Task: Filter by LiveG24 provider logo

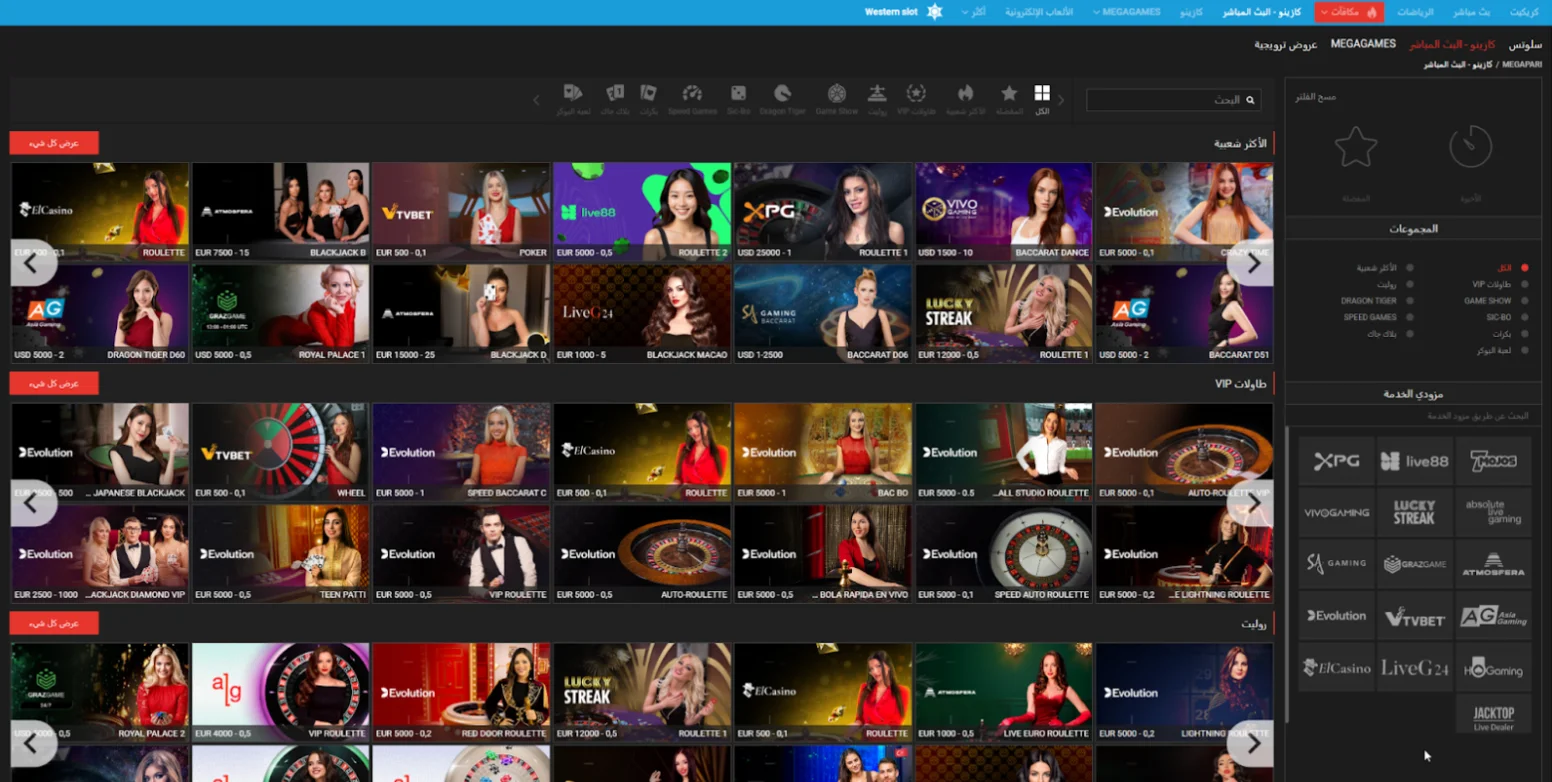Action: [1414, 667]
